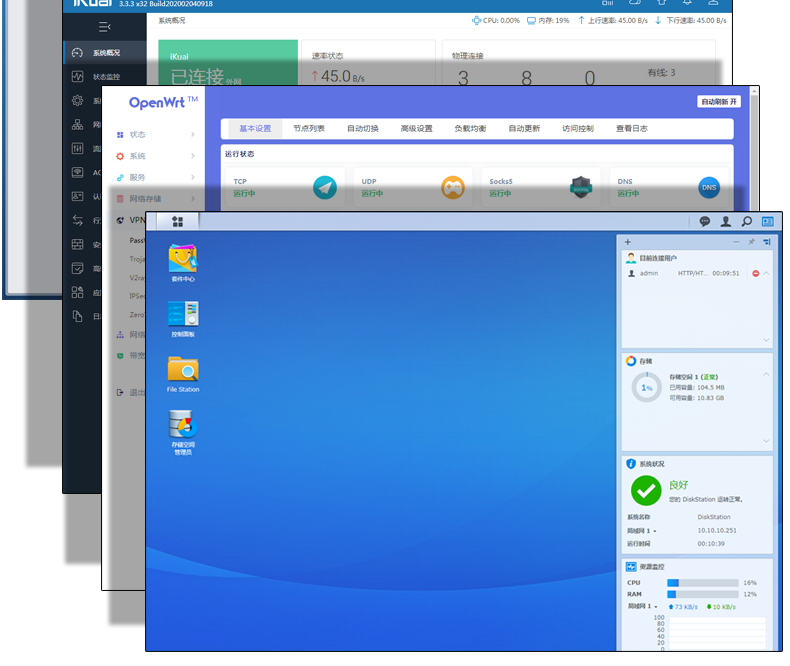The width and height of the screenshot is (790, 666).
Task: Click the gear settings icon in iKuai sidebar
Action: 77,100
